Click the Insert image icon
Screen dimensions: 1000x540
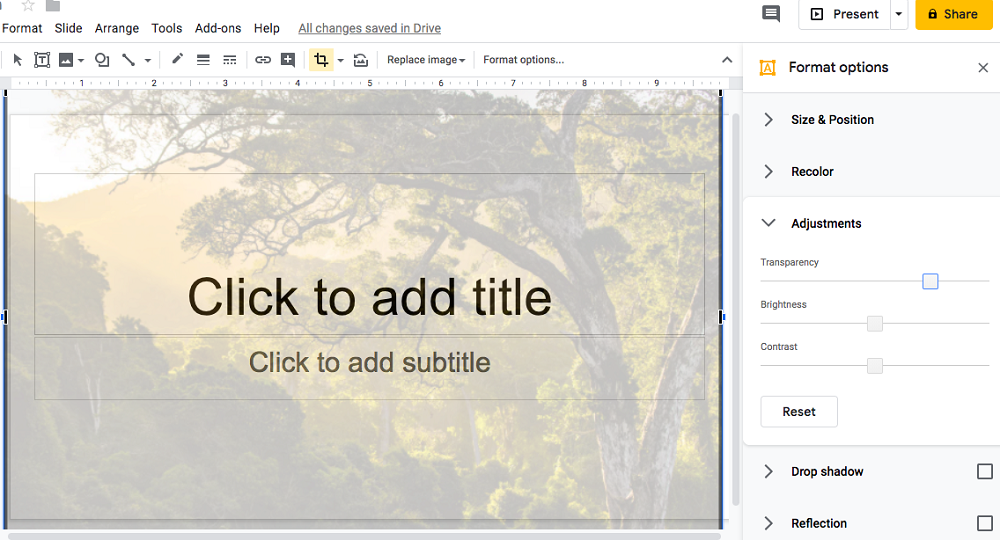click(x=67, y=60)
